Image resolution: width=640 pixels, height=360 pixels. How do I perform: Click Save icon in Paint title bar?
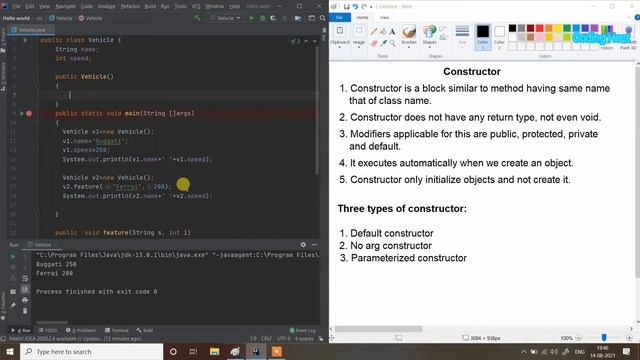(x=347, y=7)
